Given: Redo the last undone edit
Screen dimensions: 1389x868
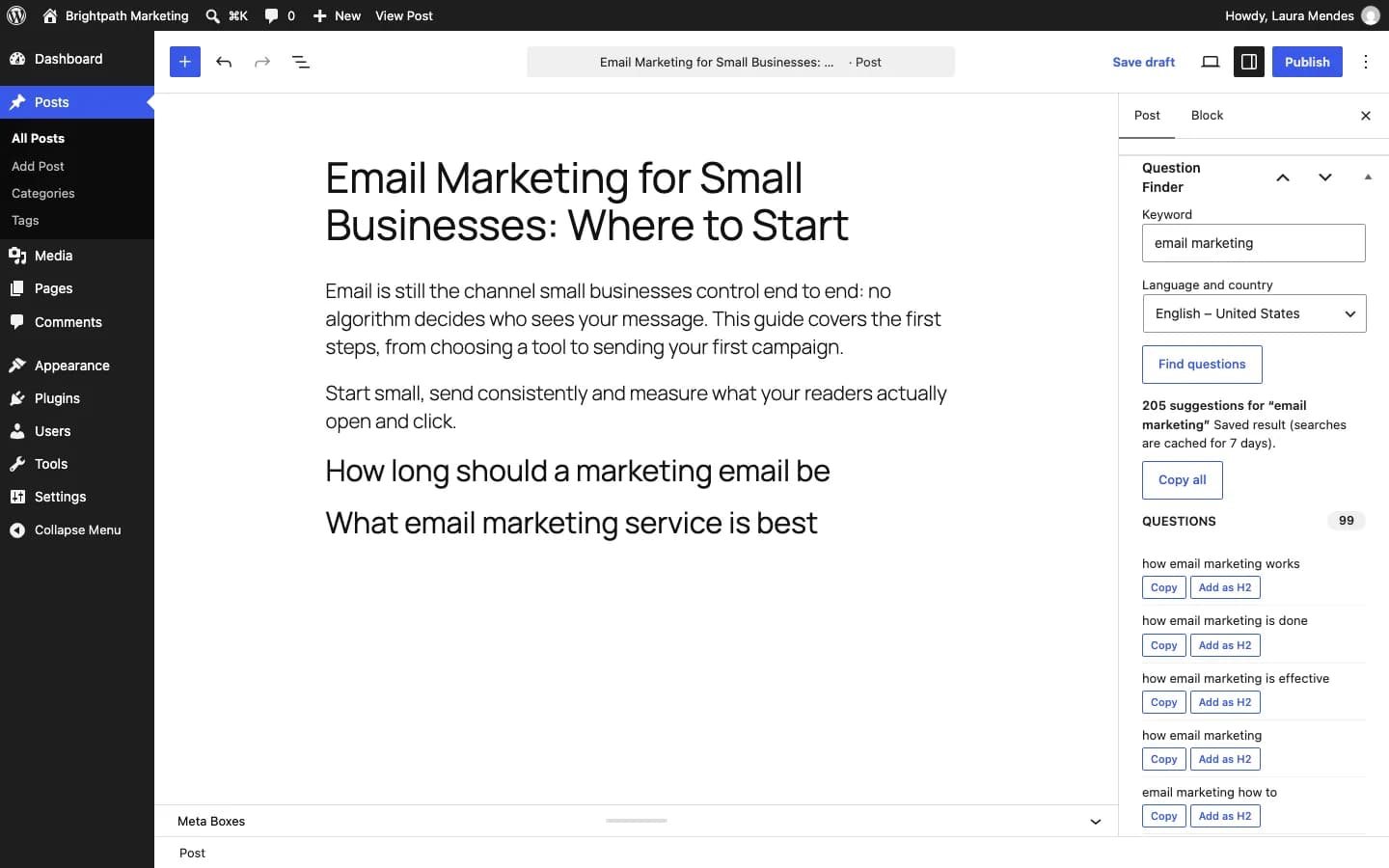Looking at the screenshot, I should click(x=262, y=62).
